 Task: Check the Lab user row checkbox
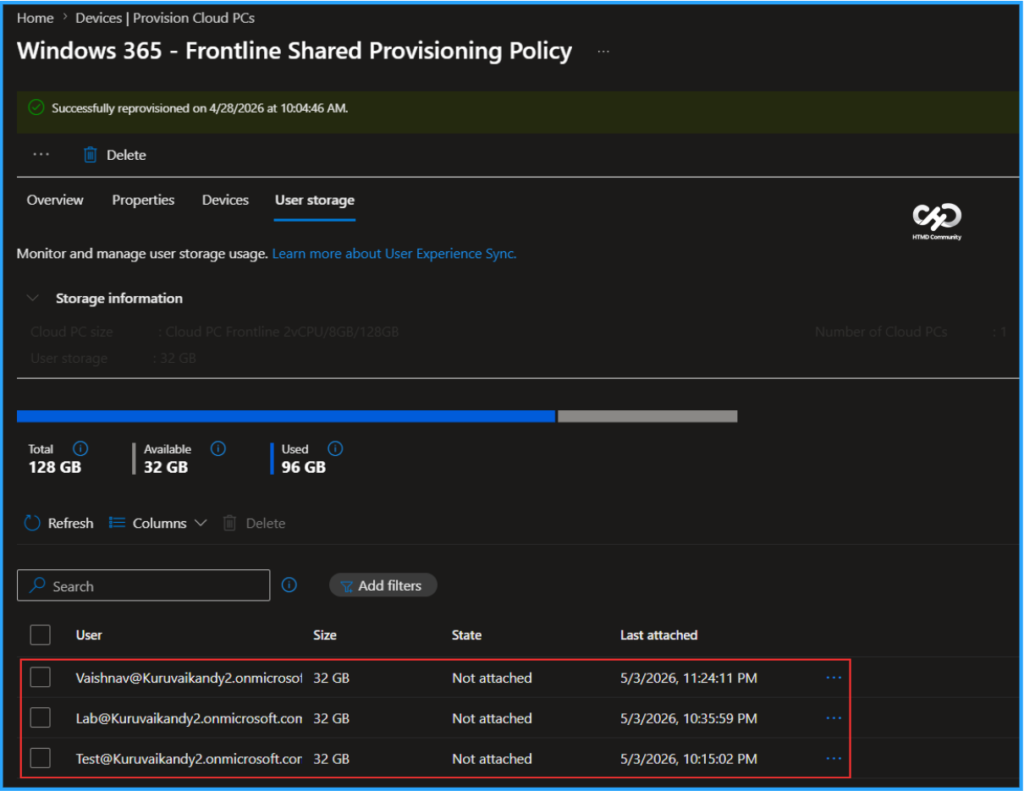click(x=40, y=718)
